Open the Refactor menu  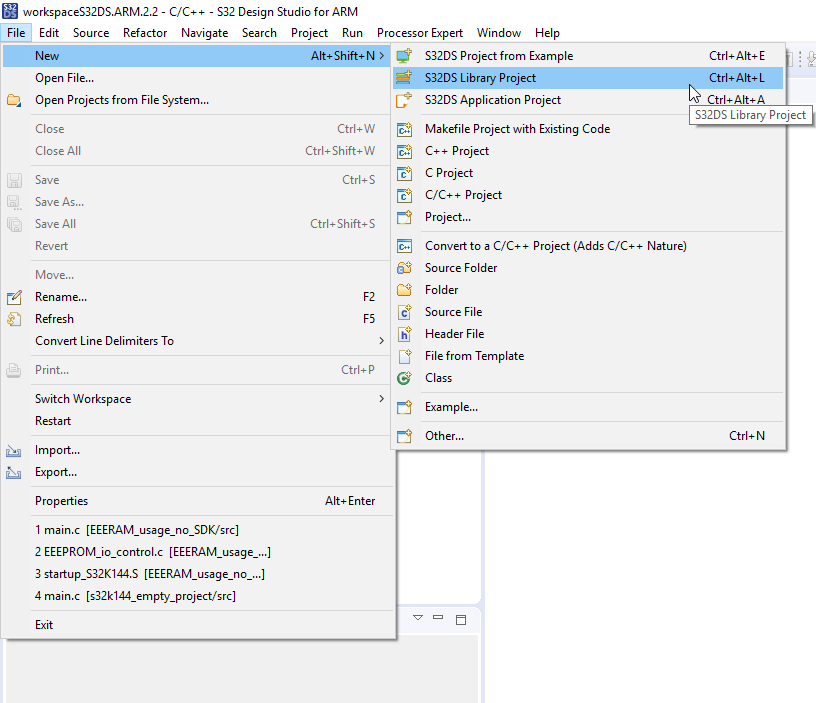click(145, 33)
